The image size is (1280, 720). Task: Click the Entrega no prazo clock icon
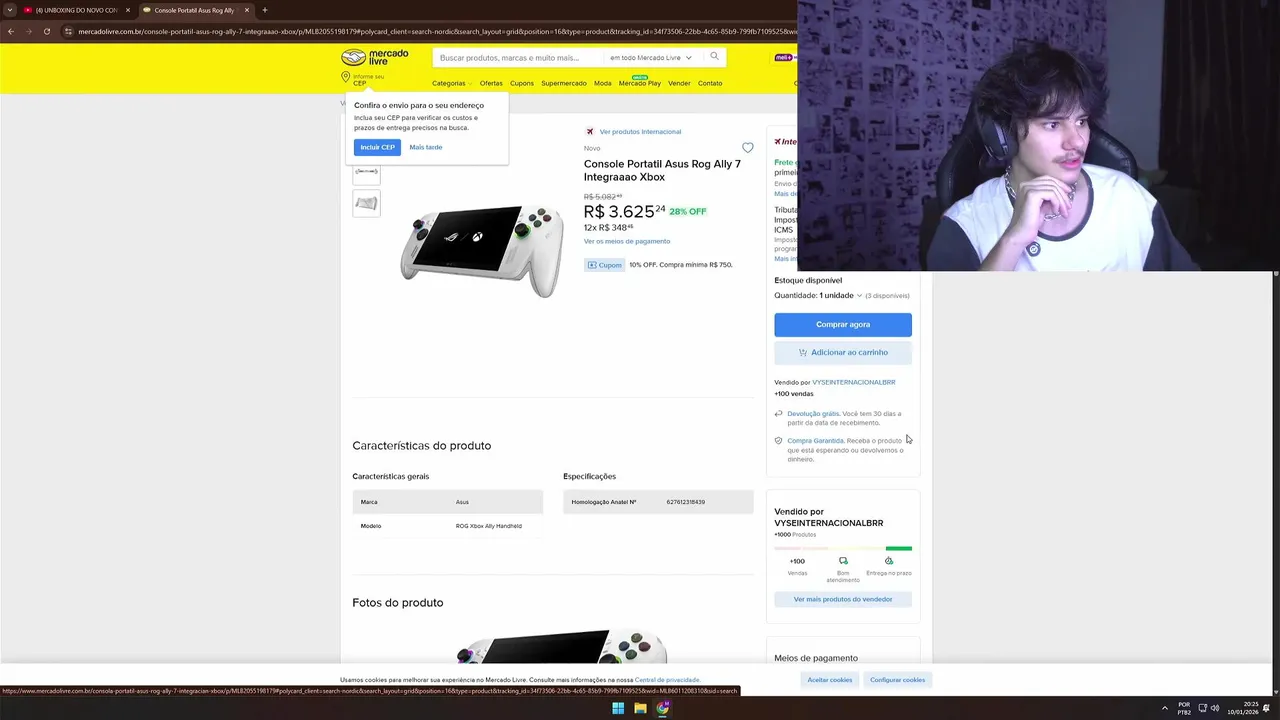click(x=889, y=561)
